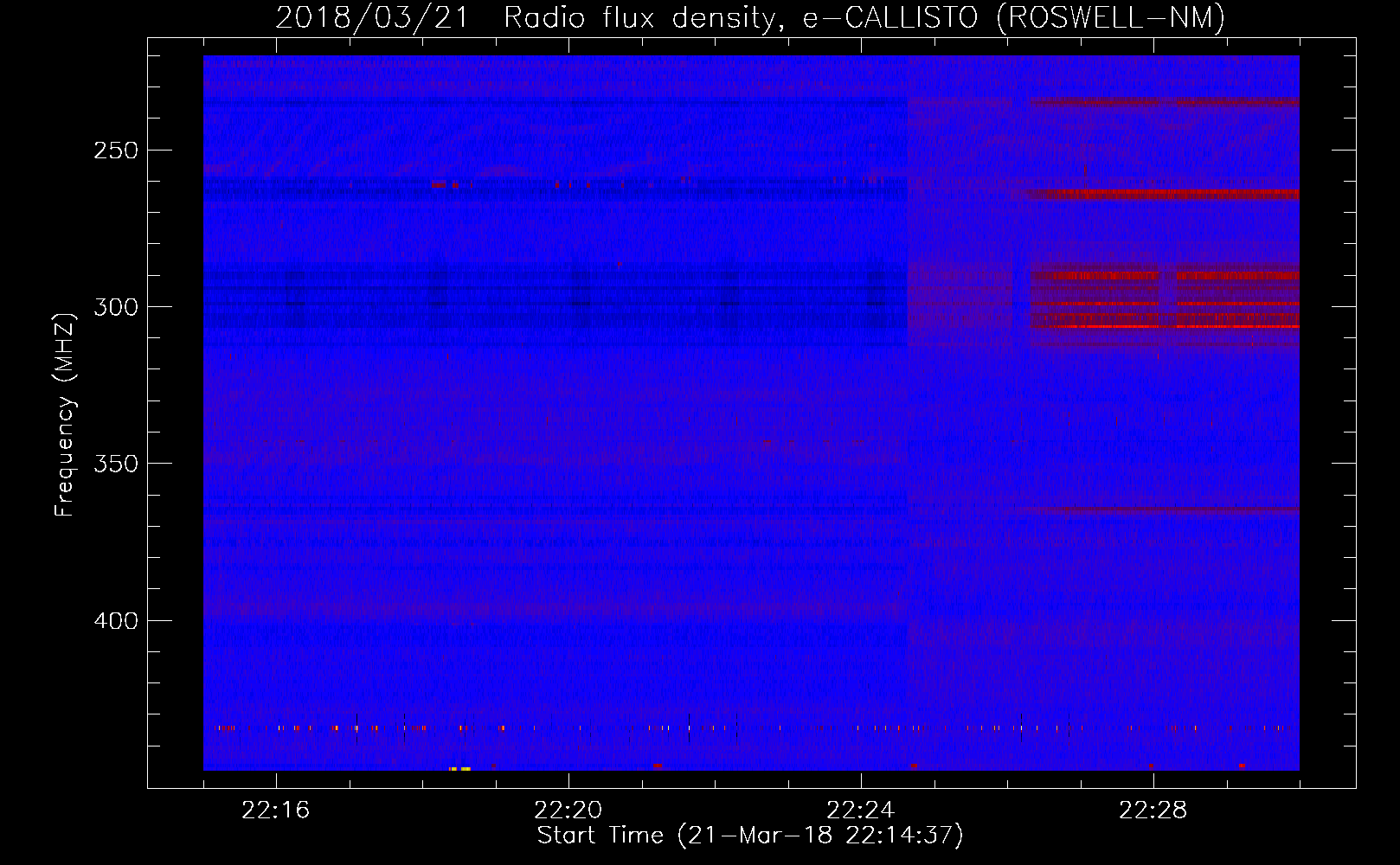1400x865 pixels.
Task: Select the "22:20" time tick label
Action: pos(568,811)
